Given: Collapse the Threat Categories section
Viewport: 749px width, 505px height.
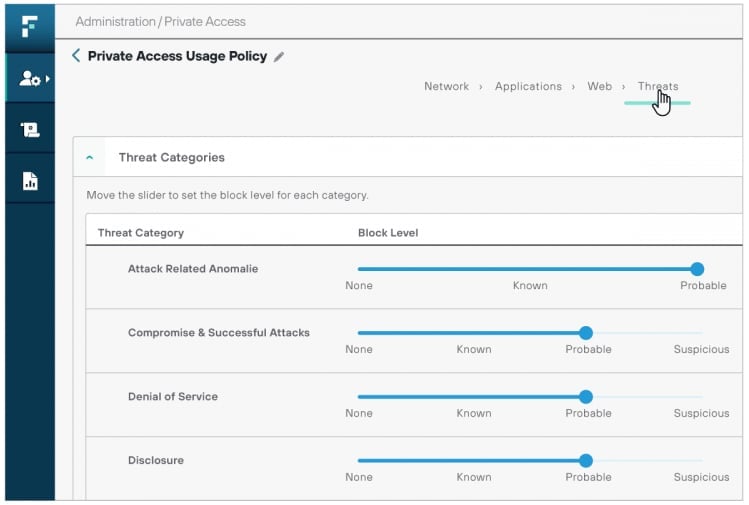Looking at the screenshot, I should pos(89,157).
